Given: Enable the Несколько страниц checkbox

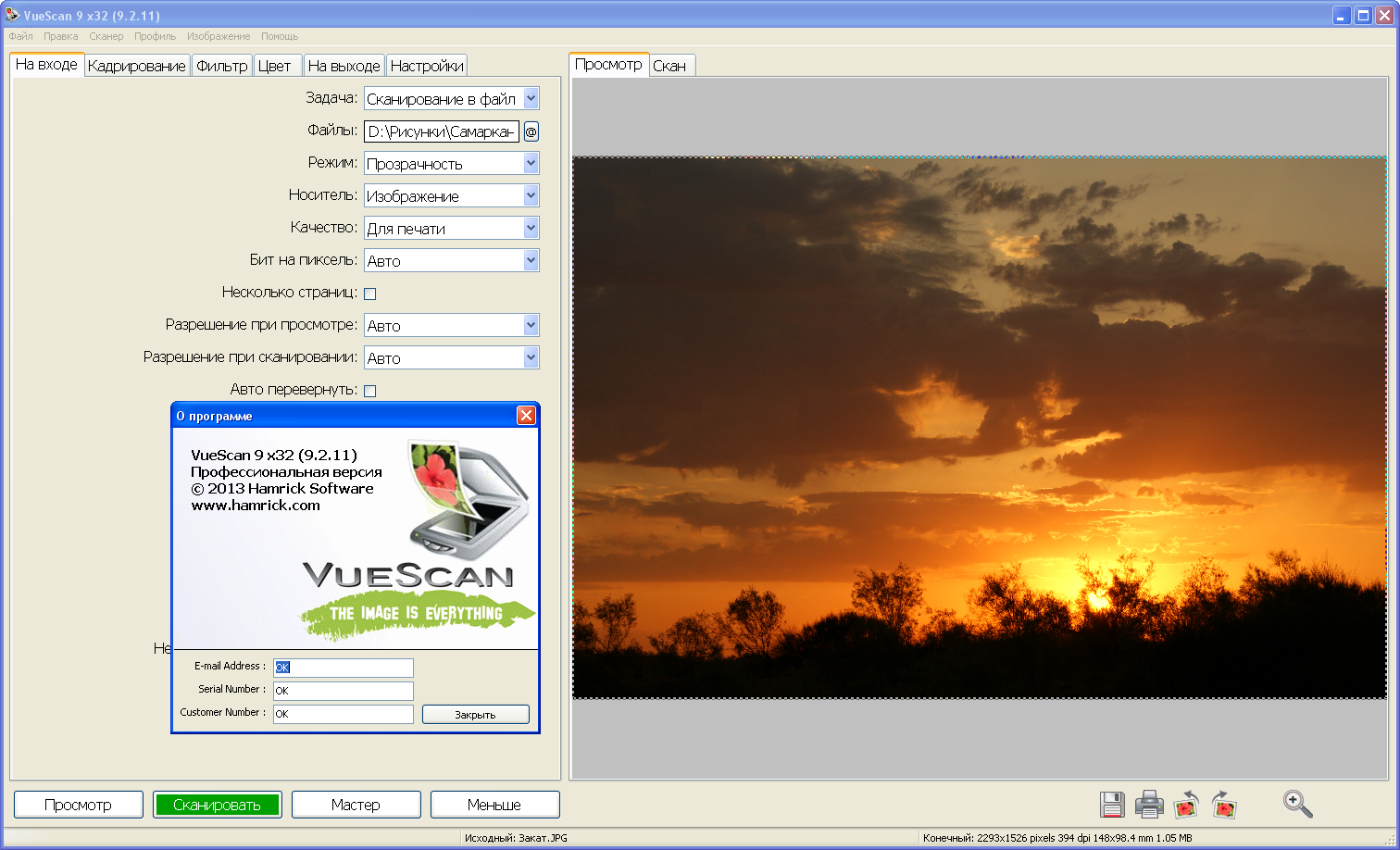Looking at the screenshot, I should (x=370, y=294).
